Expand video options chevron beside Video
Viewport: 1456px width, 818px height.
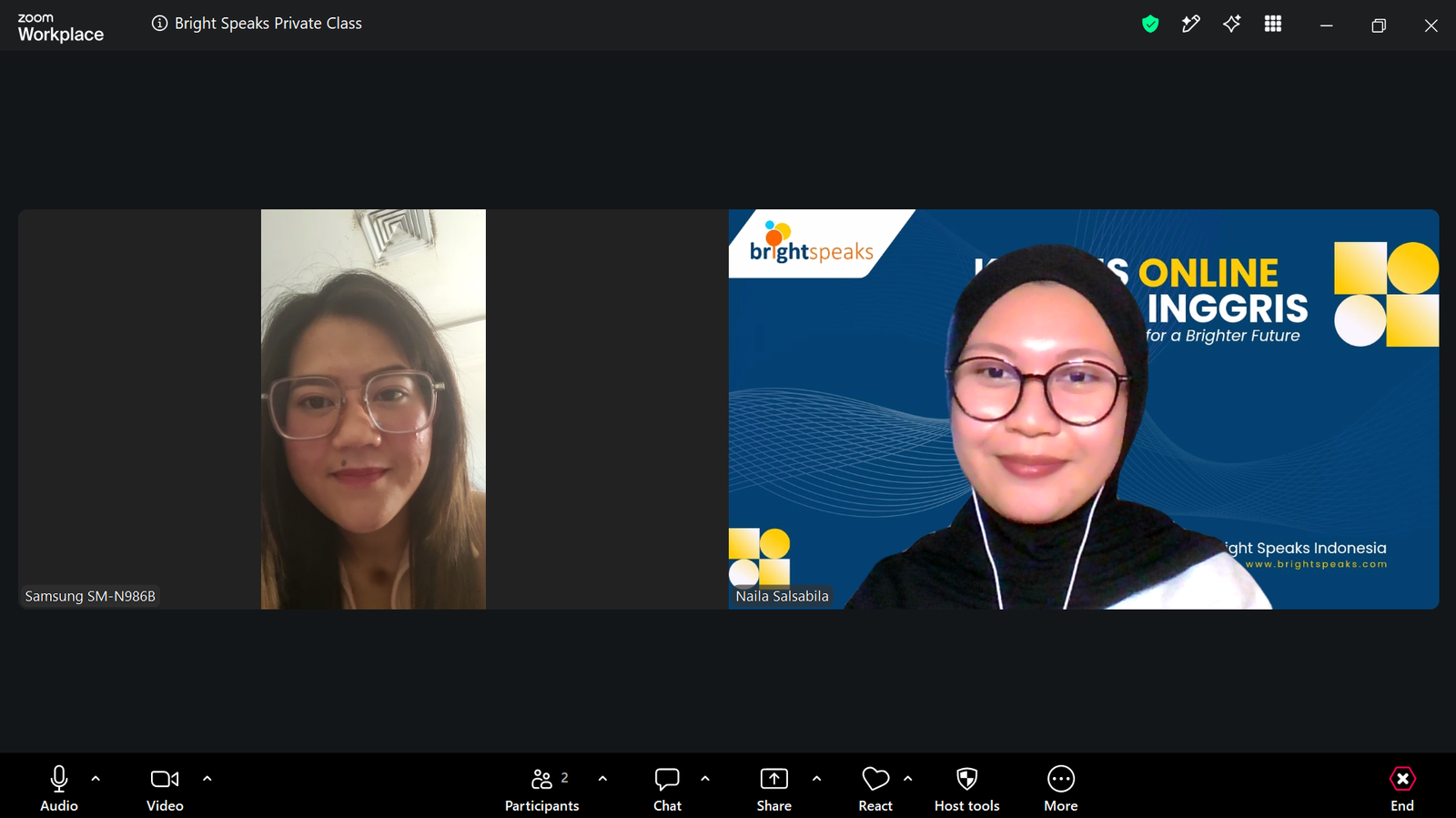(x=207, y=778)
